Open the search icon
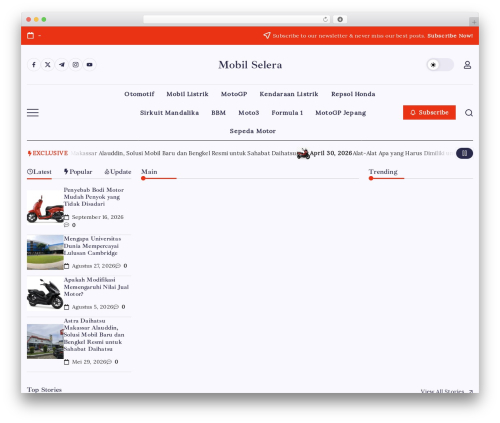500x423 pixels. [469, 113]
